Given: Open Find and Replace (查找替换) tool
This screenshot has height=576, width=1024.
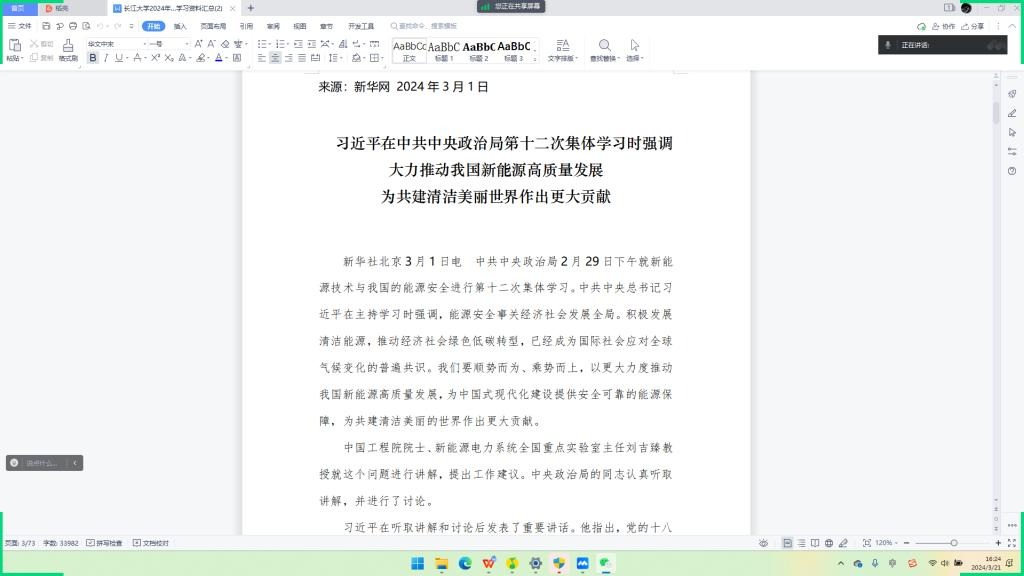Looking at the screenshot, I should 604,46.
